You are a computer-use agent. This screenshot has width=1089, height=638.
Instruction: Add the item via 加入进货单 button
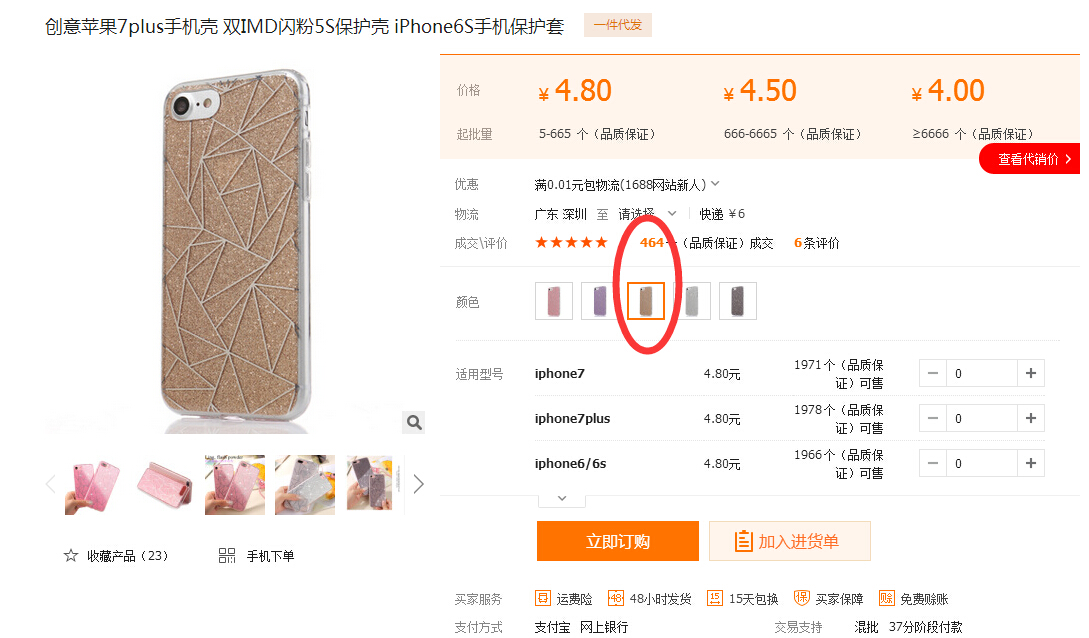coord(790,541)
